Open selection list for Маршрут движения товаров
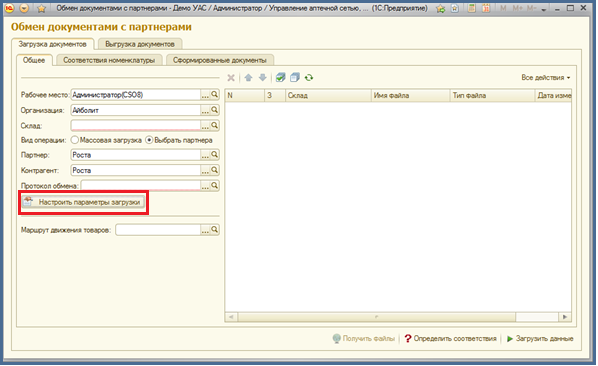The image size is (598, 366). [205, 230]
